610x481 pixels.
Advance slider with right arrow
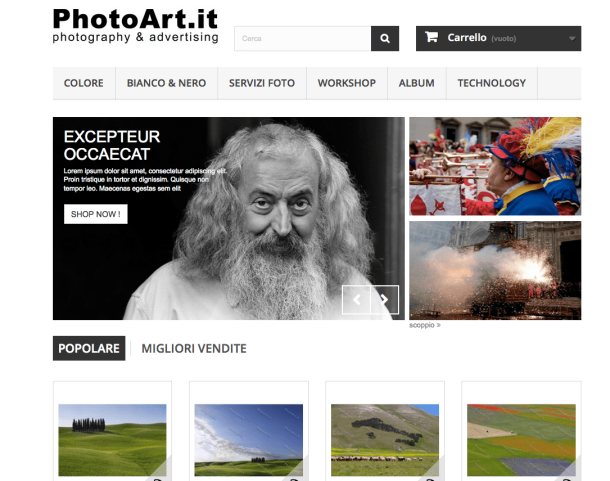[x=385, y=299]
